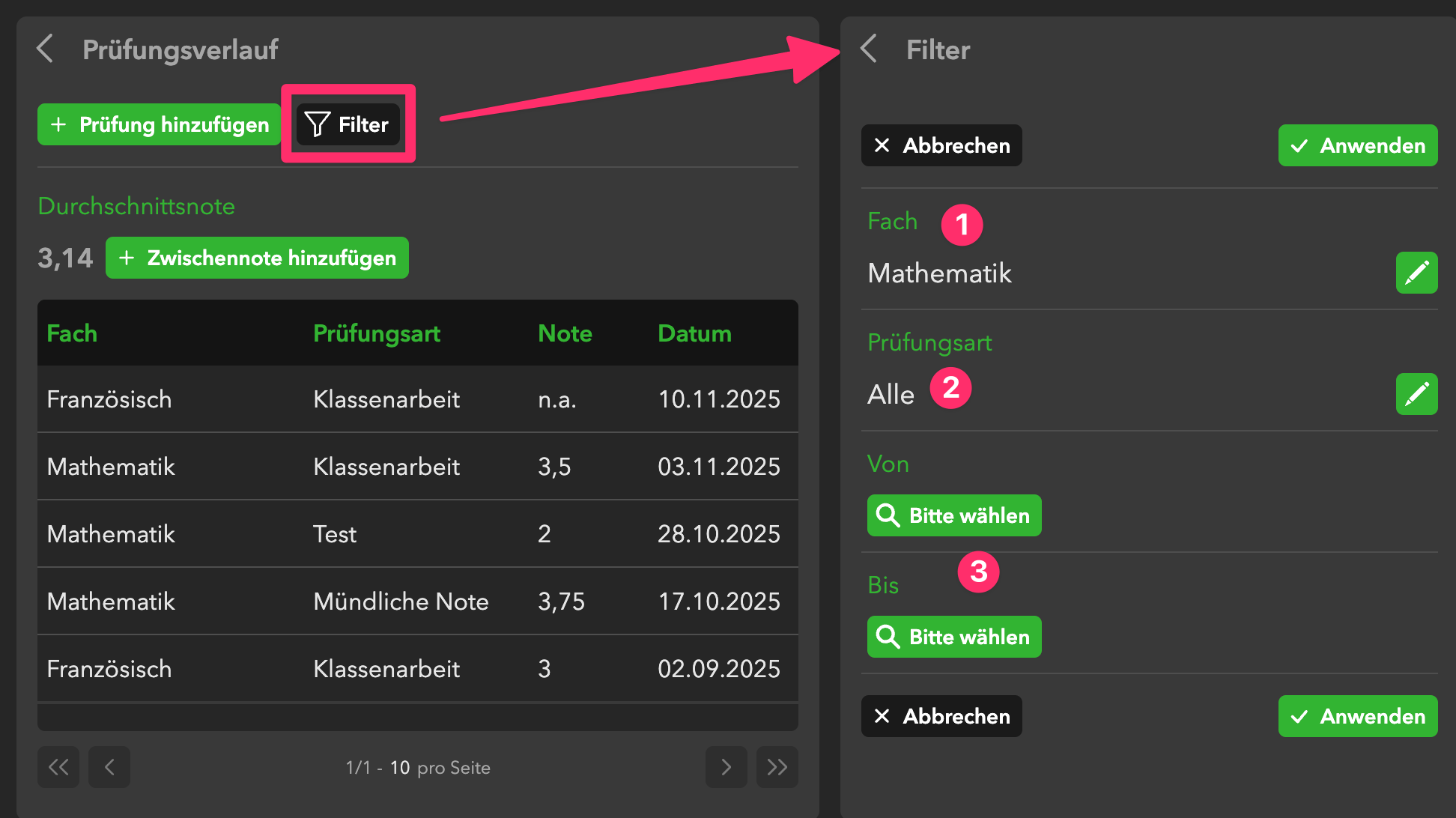The height and width of the screenshot is (818, 1456).
Task: Go to first page double-arrow
Action: (x=58, y=767)
